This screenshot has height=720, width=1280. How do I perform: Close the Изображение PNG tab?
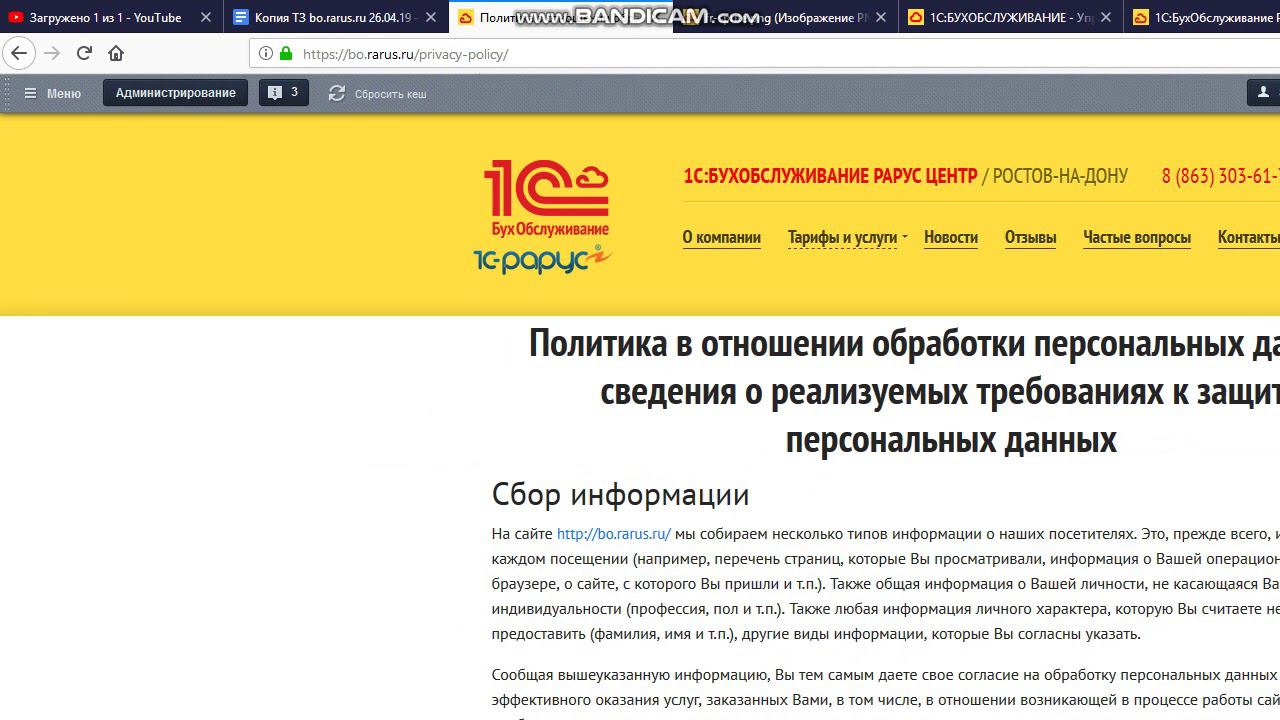coord(881,17)
